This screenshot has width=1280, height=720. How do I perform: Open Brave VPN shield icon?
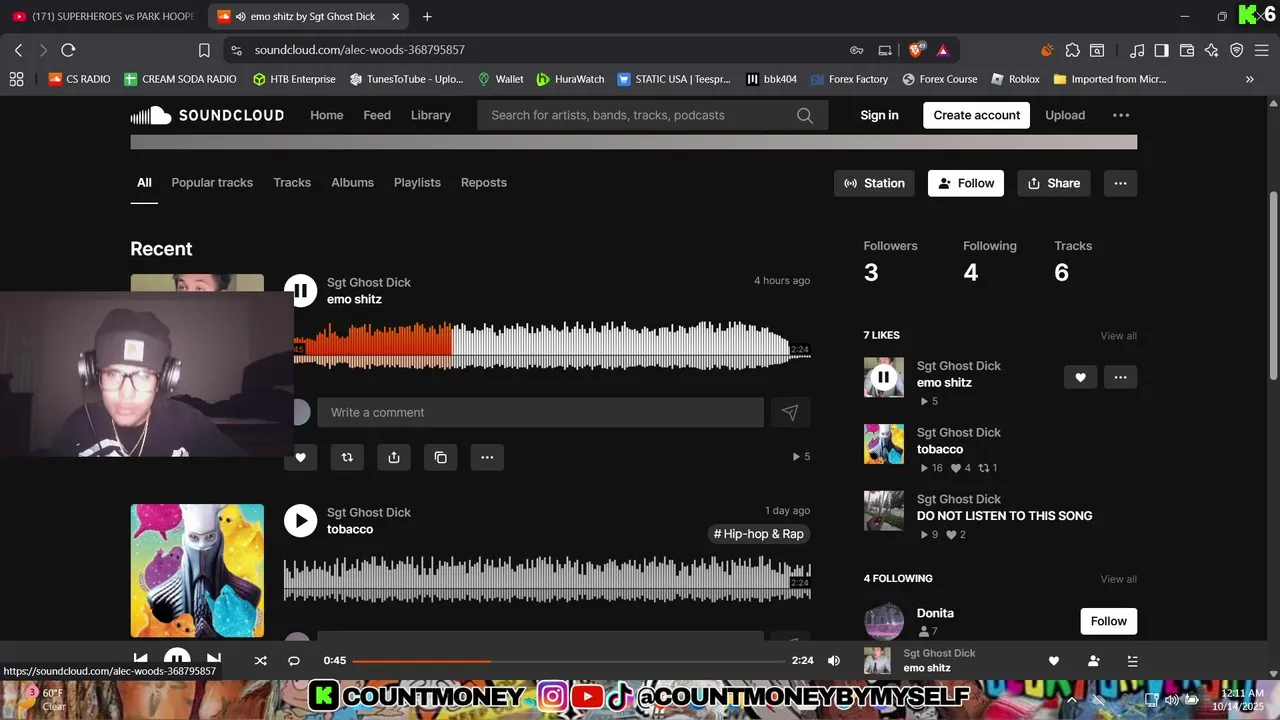point(1237,50)
